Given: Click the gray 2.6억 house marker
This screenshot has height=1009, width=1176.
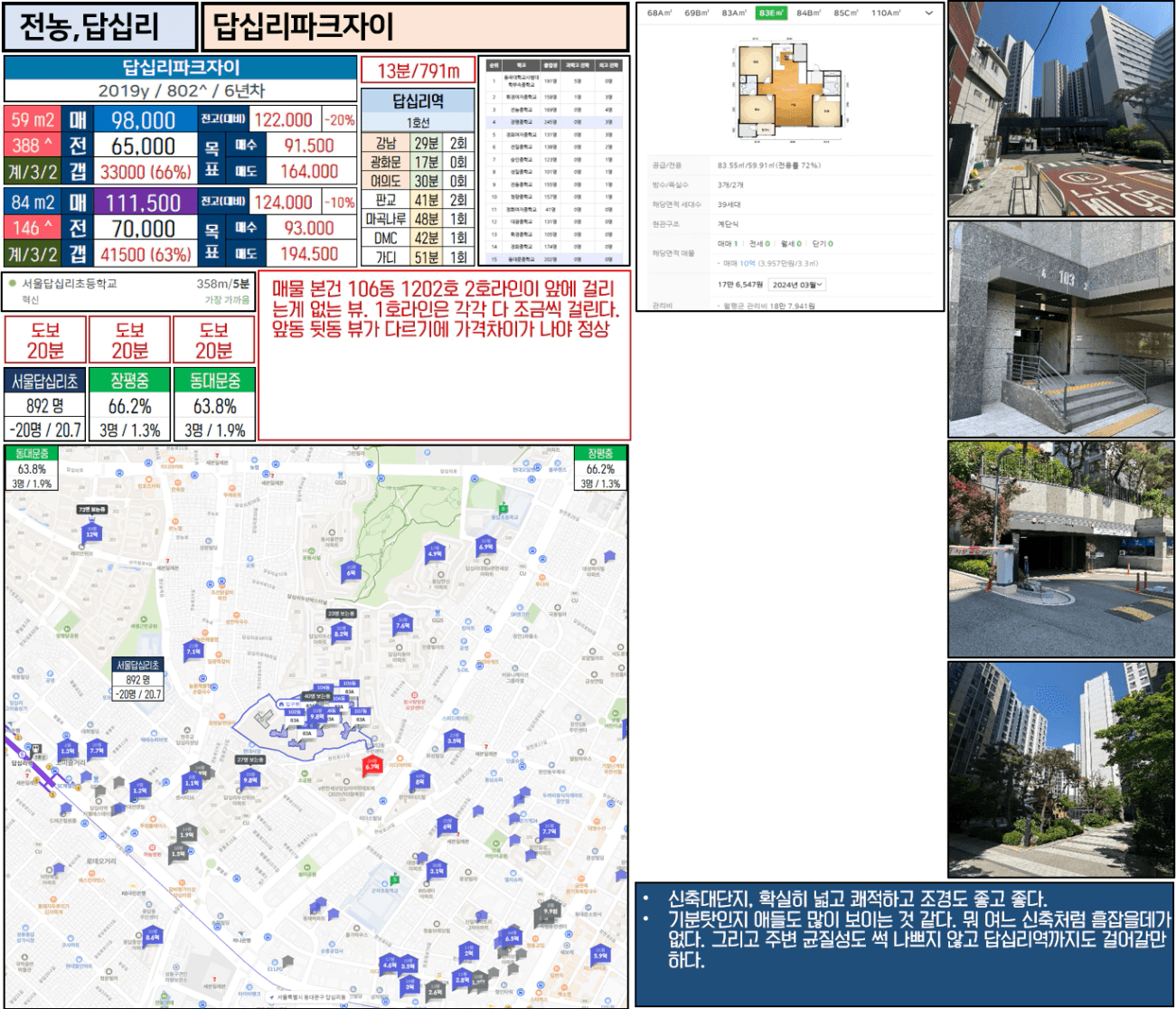Looking at the screenshot, I should [435, 990].
